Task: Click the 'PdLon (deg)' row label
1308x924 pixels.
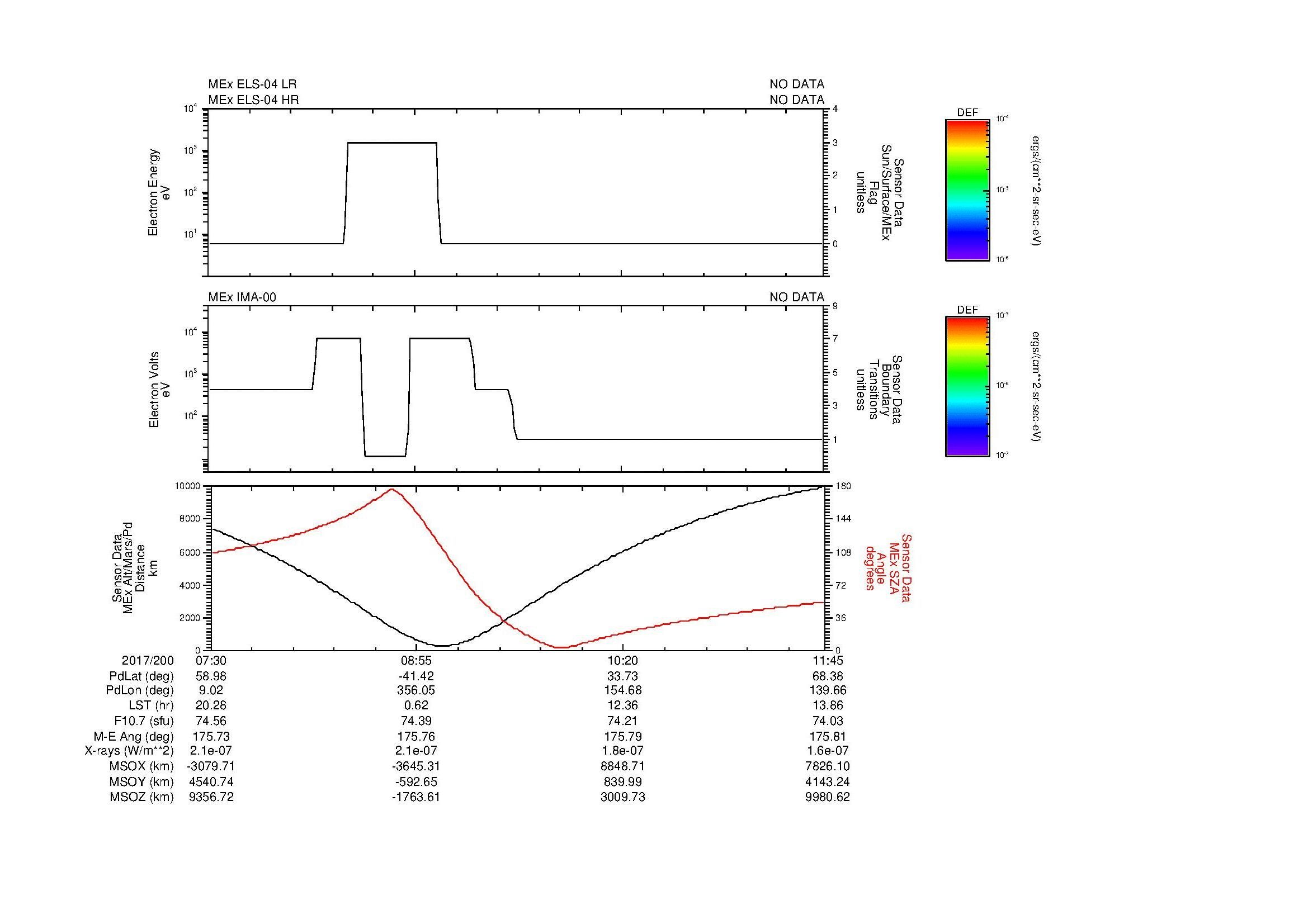Action: pyautogui.click(x=140, y=690)
